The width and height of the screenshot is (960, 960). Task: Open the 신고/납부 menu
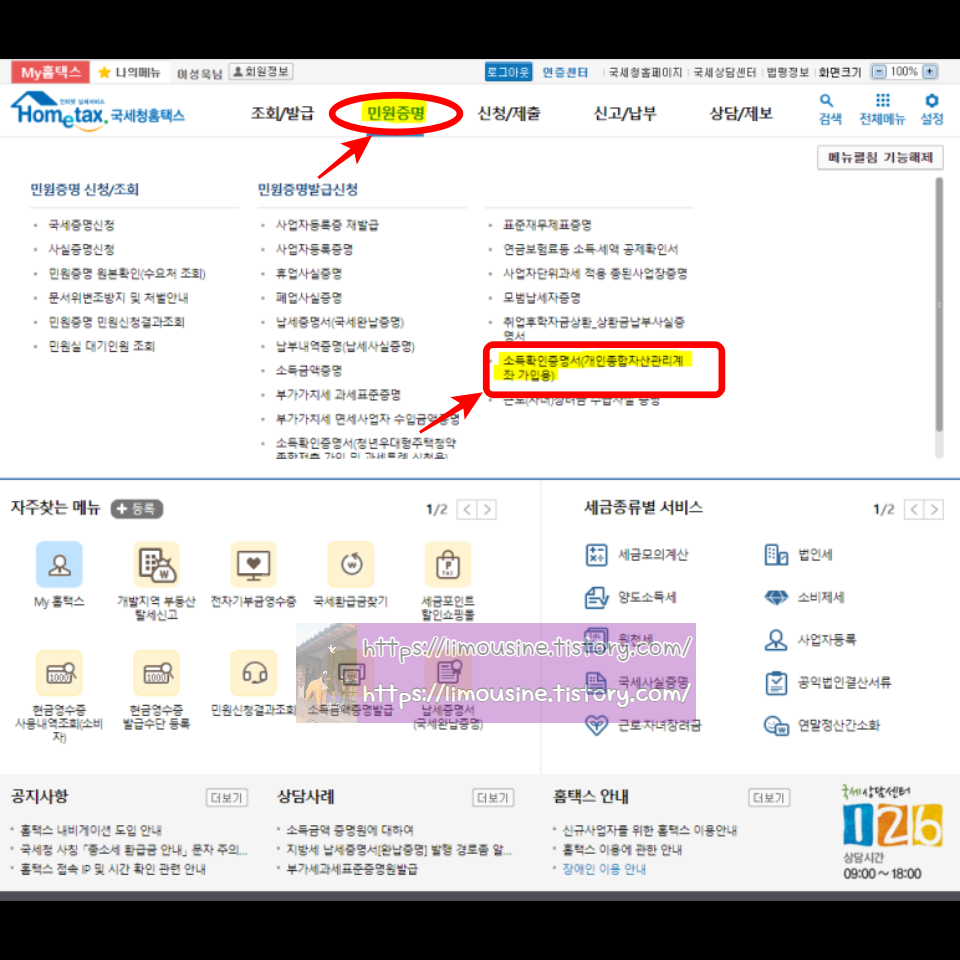(x=625, y=113)
